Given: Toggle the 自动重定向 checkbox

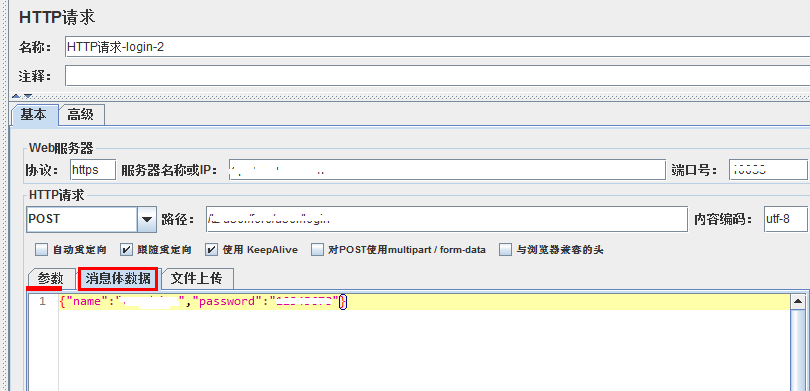Looking at the screenshot, I should point(41,250).
